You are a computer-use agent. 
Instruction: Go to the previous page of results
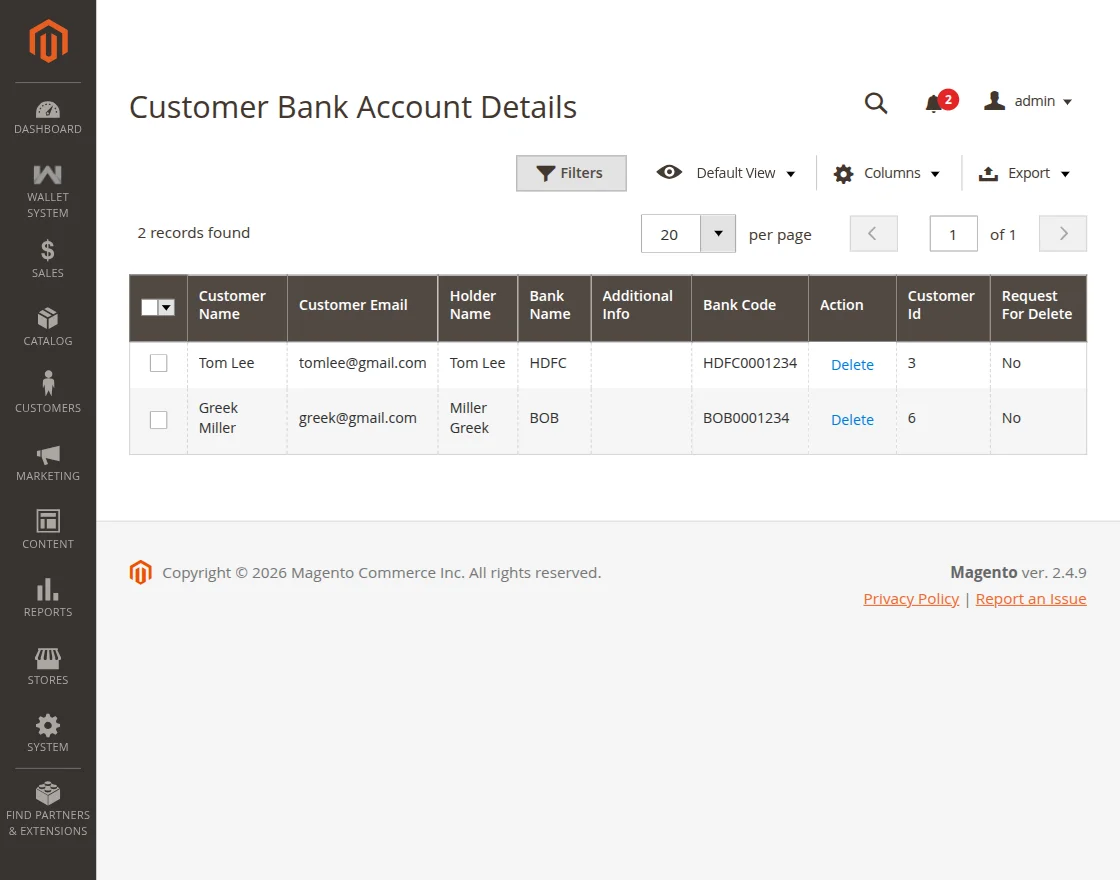point(873,234)
